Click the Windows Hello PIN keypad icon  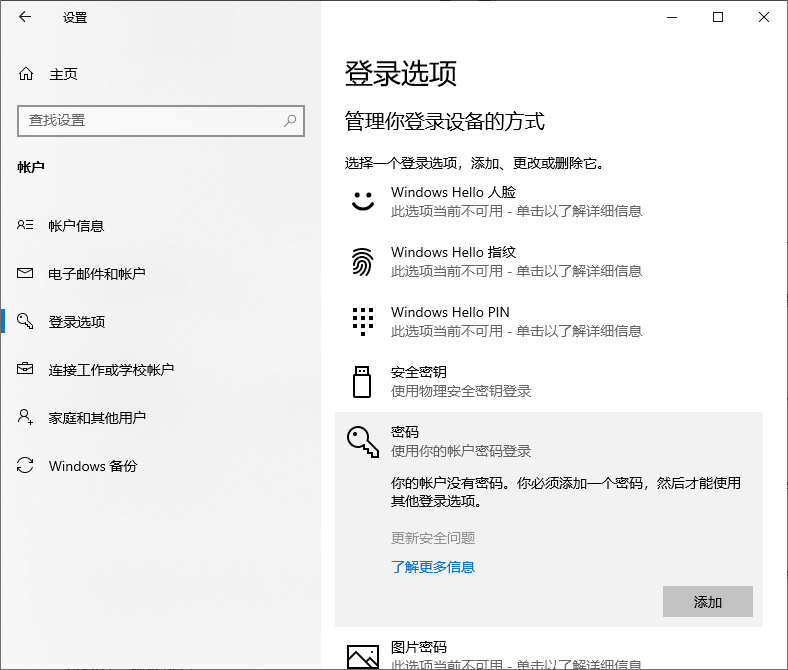(x=363, y=322)
